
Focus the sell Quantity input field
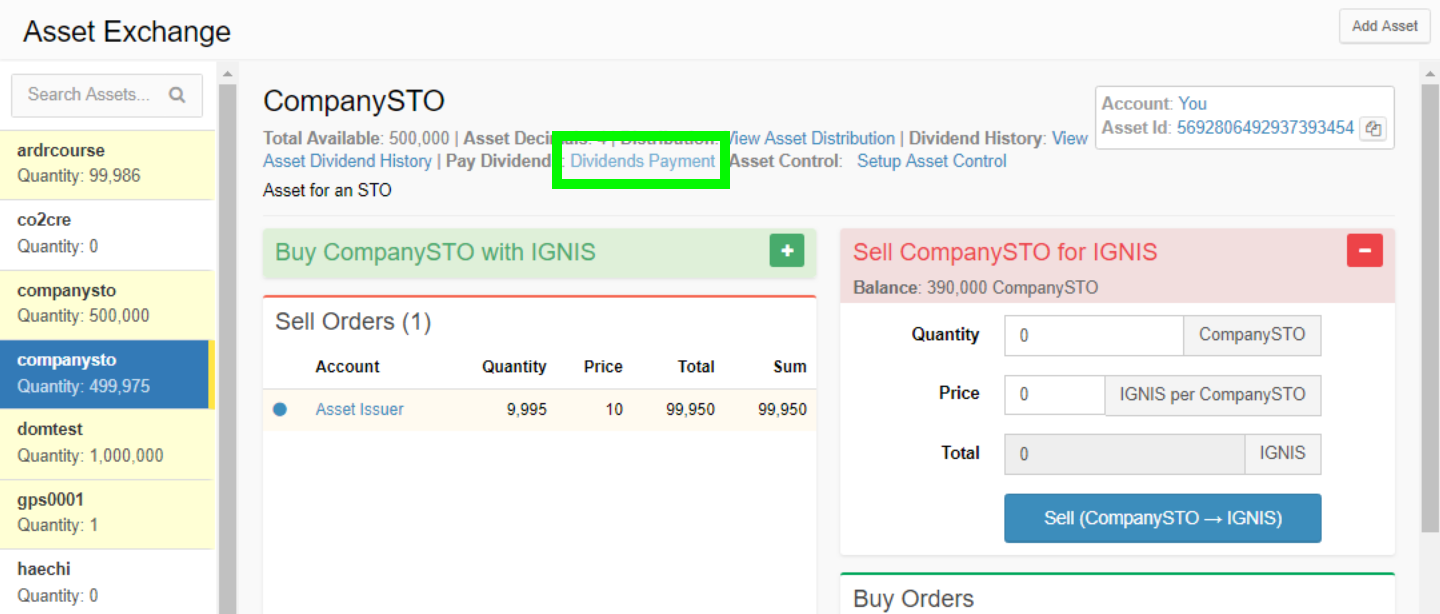tap(1093, 336)
